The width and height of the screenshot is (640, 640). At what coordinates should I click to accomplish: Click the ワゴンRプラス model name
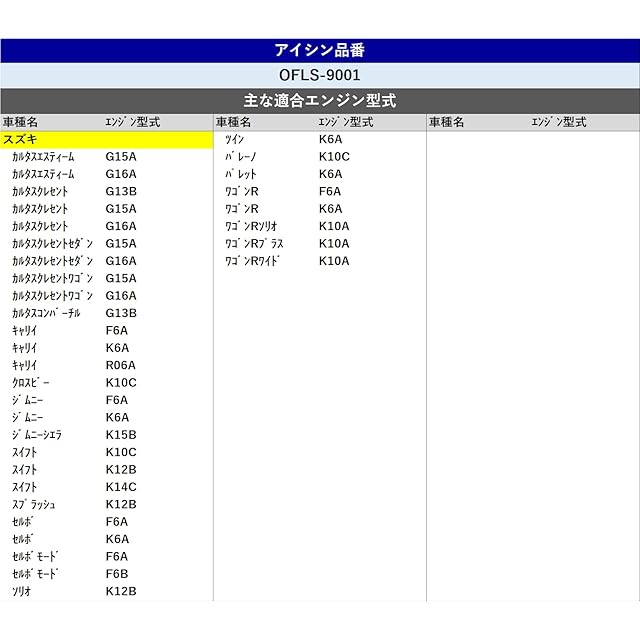coord(255,244)
